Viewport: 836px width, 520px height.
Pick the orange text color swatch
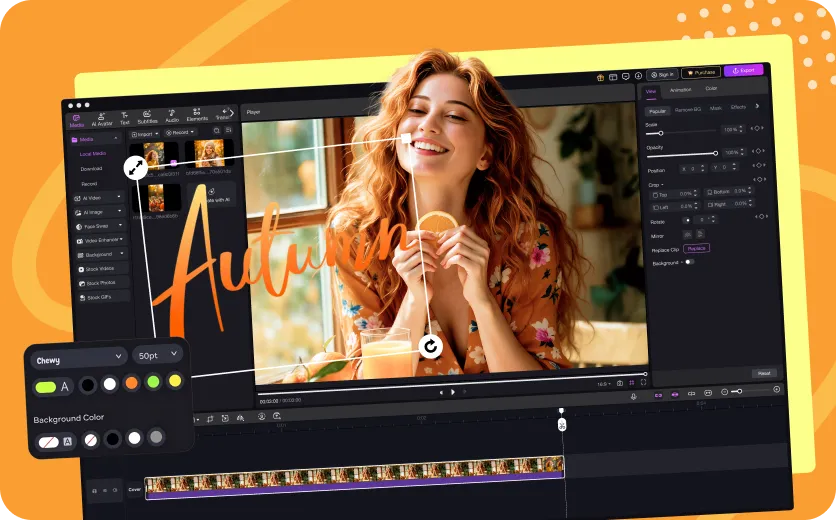coord(131,382)
